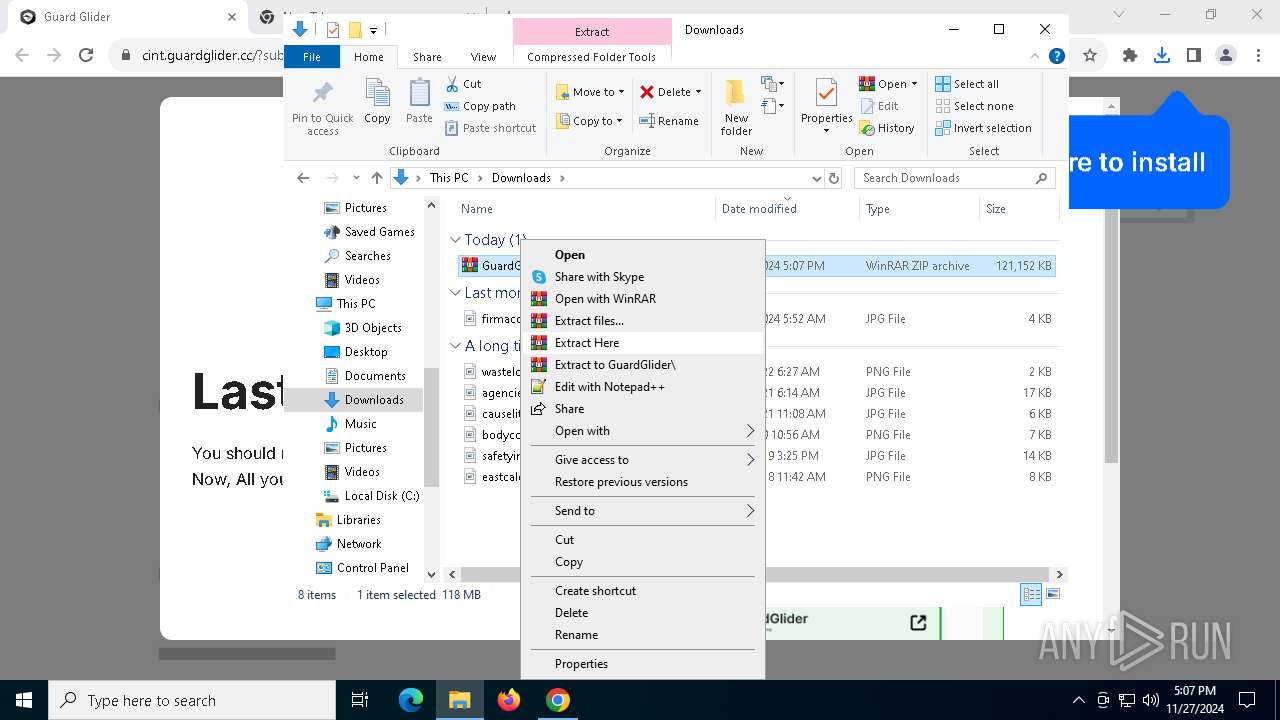Switch to the View tab
Viewport: 1280px width, 720px height.
coord(483,57)
